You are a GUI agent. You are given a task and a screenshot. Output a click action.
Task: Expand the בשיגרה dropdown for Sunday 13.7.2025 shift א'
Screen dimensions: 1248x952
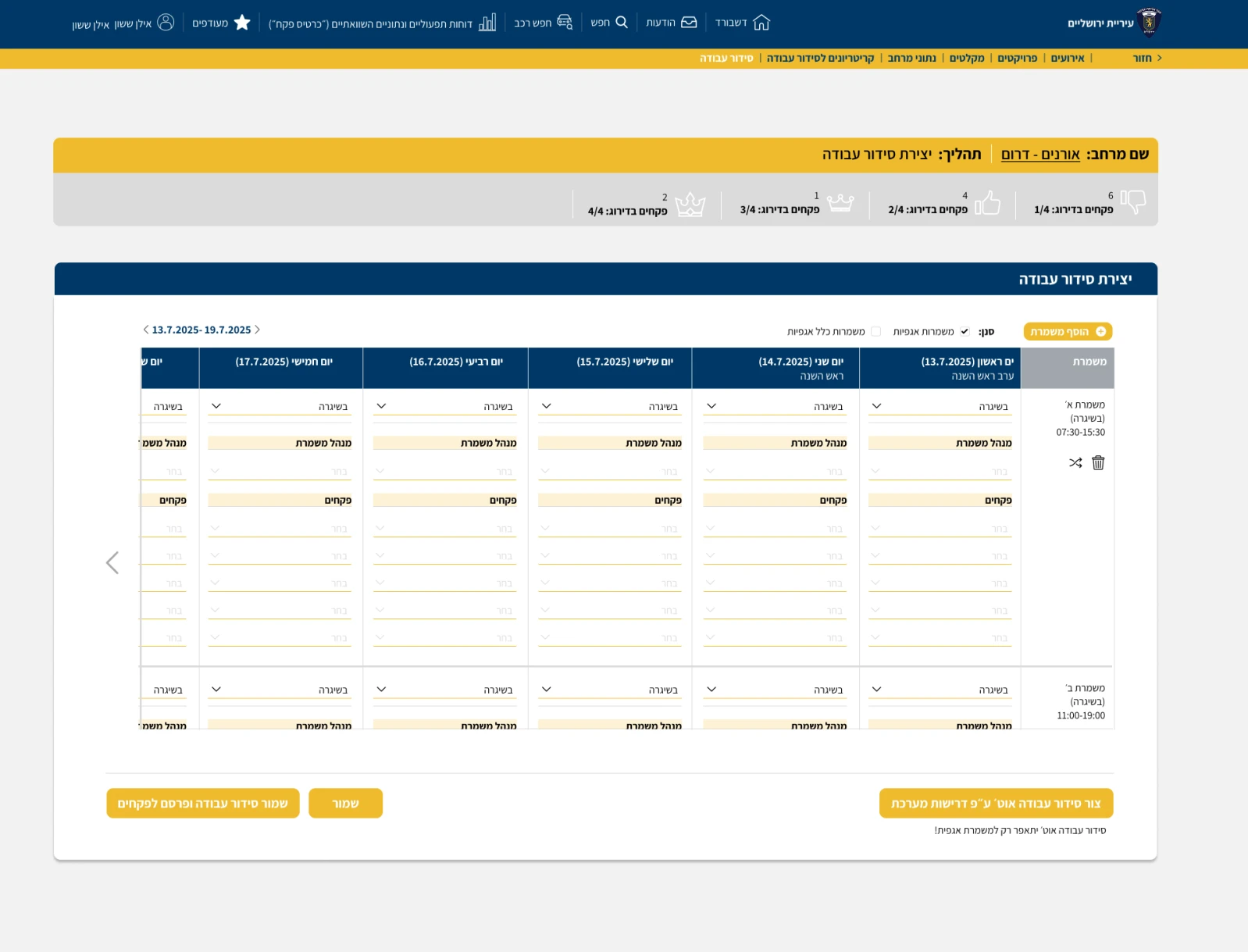(x=940, y=406)
